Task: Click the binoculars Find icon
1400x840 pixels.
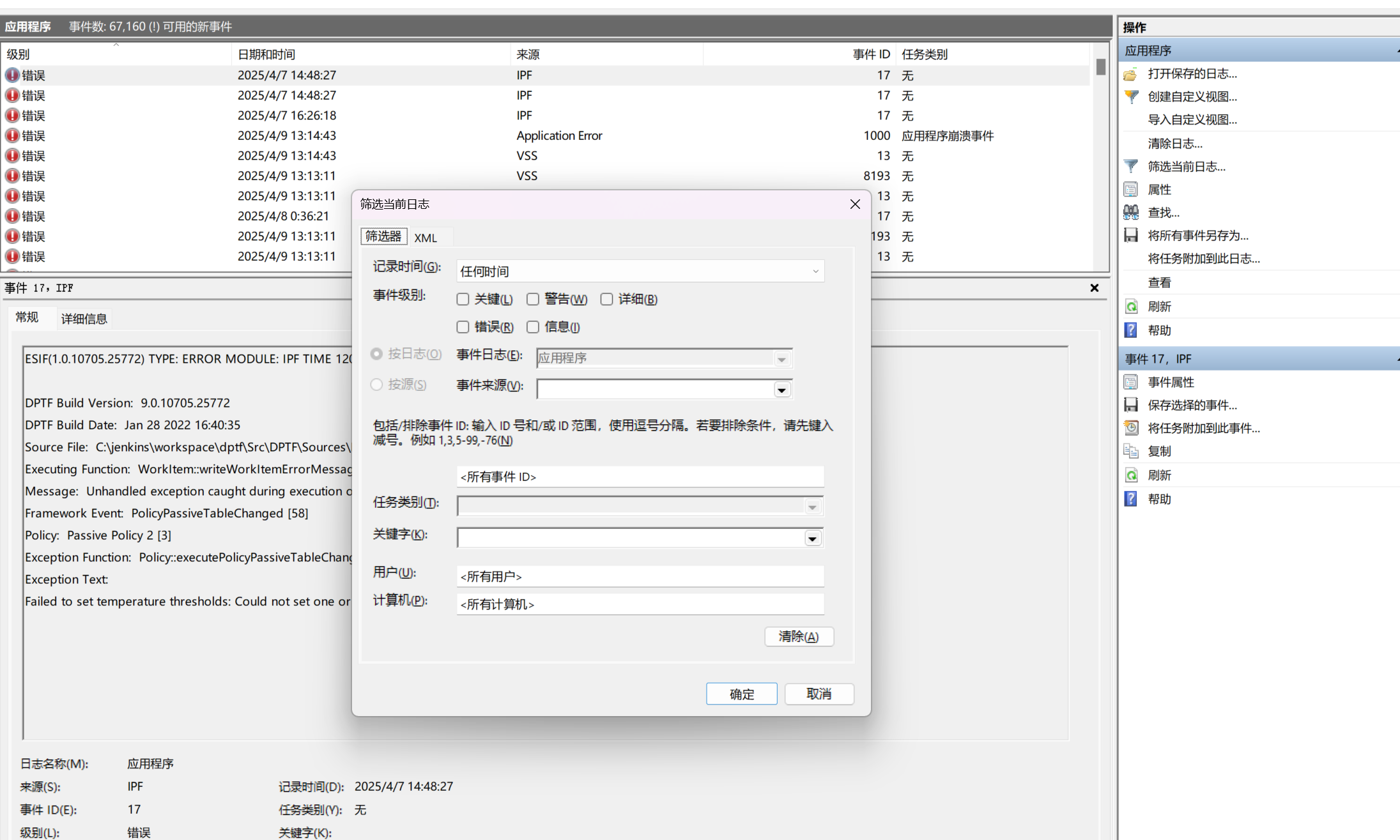Action: (x=1130, y=213)
